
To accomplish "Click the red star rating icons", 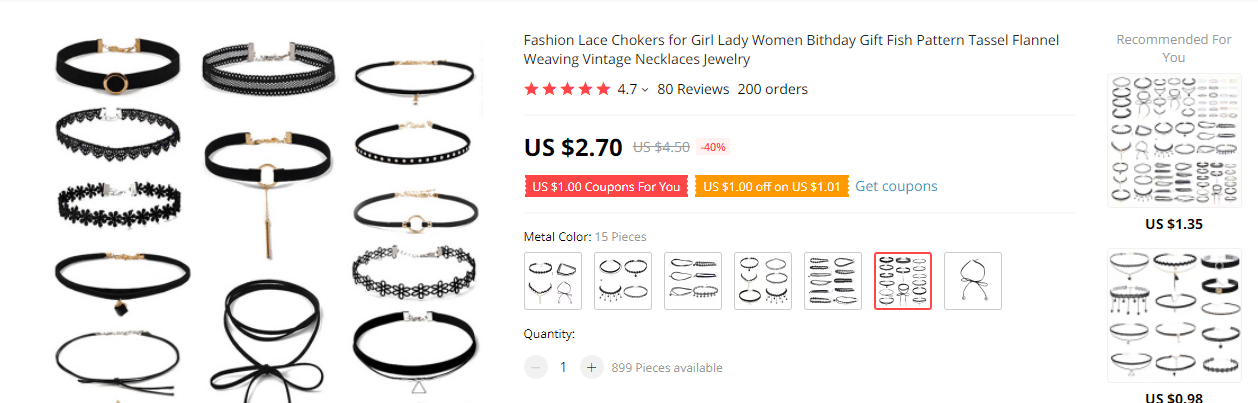I will (x=567, y=89).
